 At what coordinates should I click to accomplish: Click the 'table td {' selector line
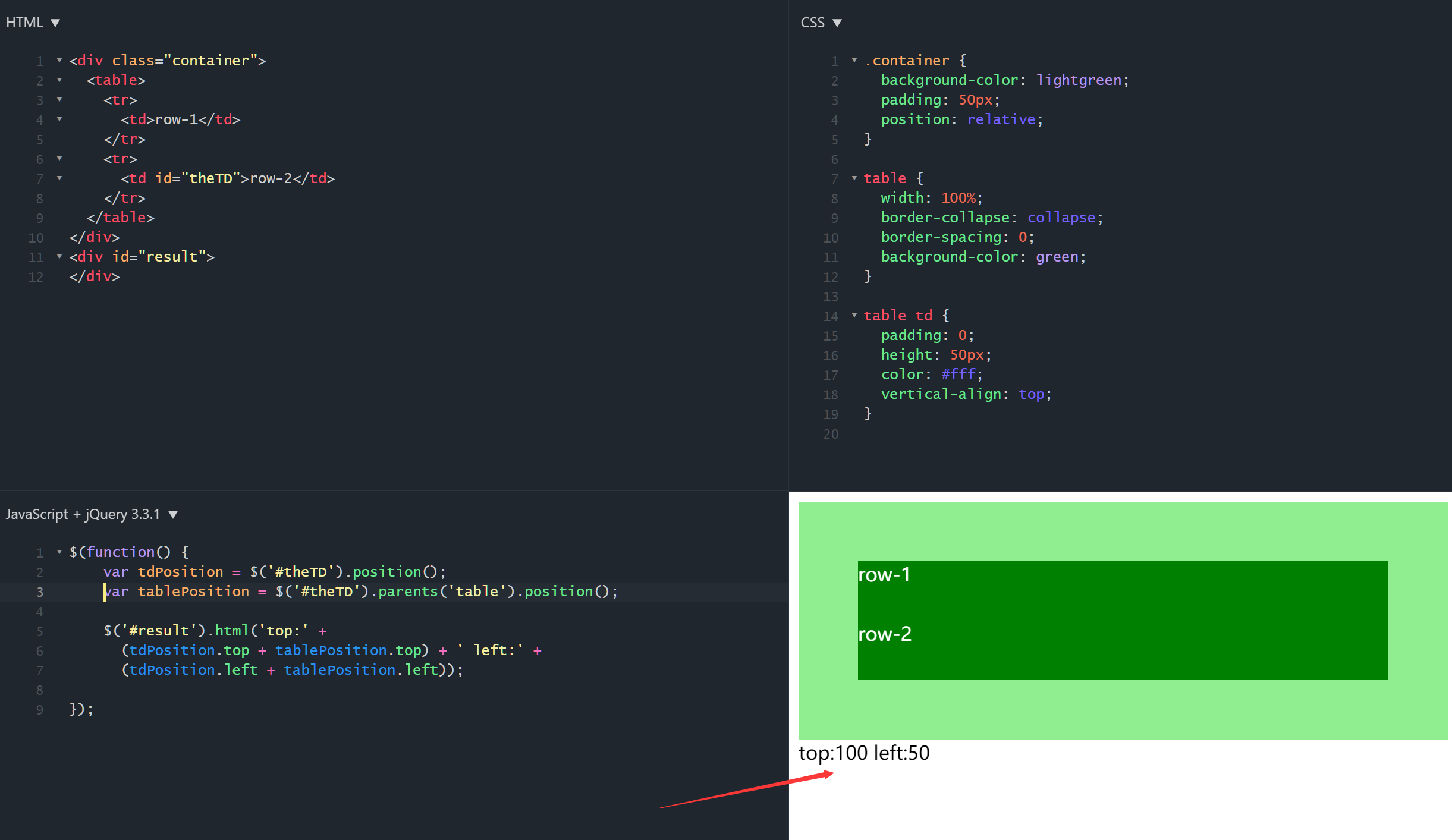(x=907, y=316)
